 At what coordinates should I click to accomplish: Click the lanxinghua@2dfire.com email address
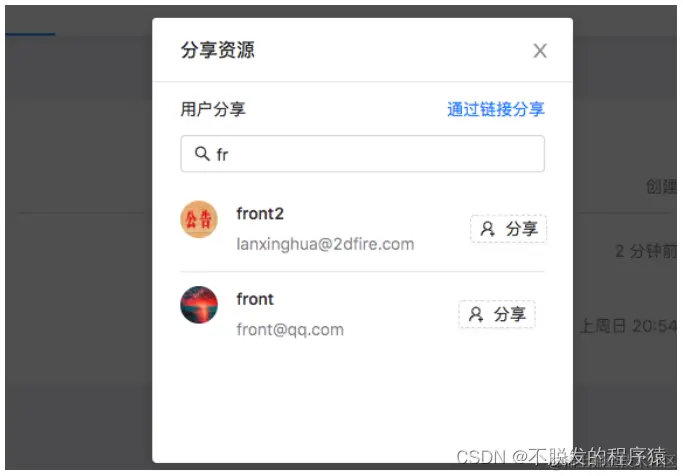tap(325, 244)
